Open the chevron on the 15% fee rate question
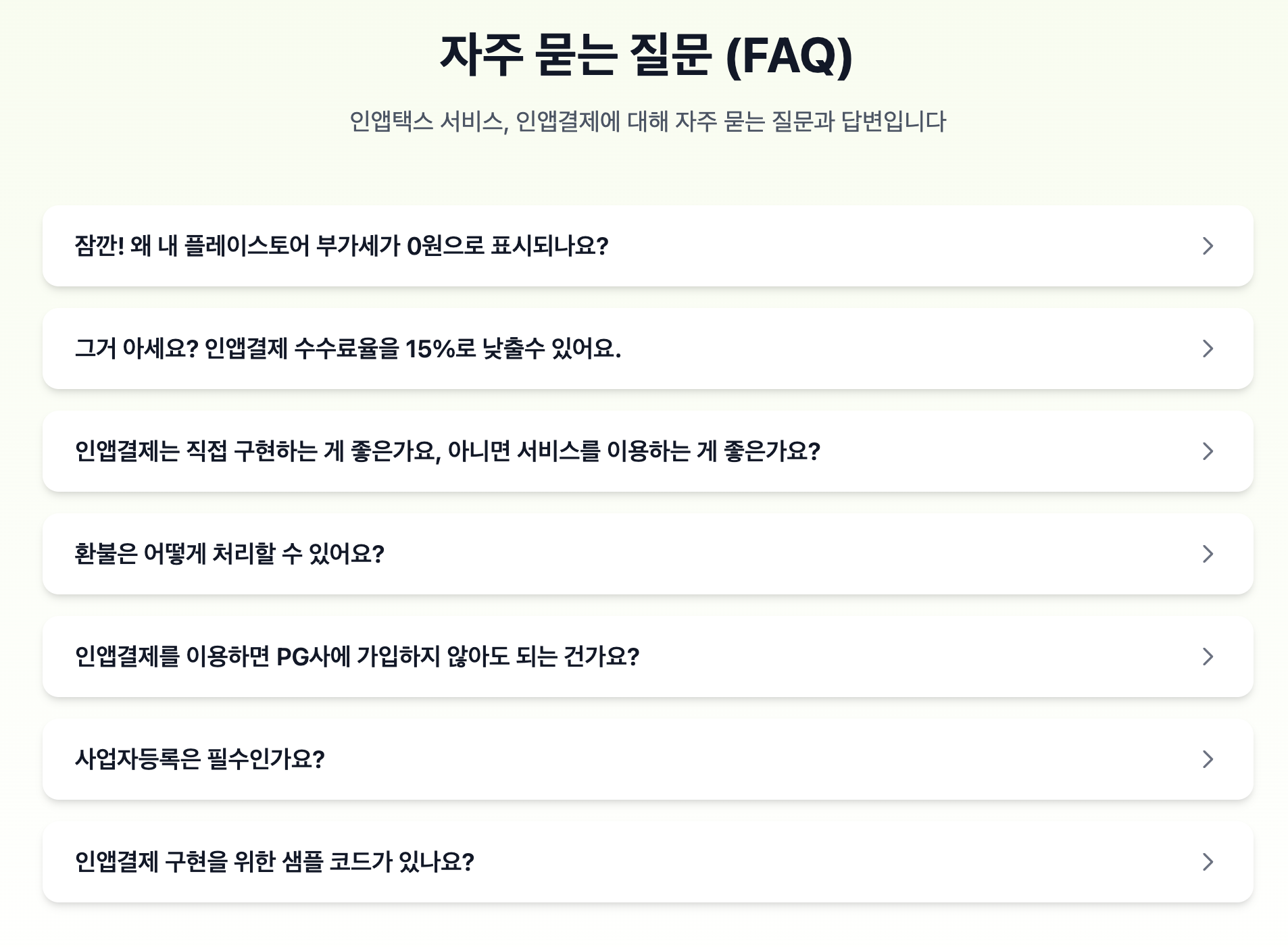The image size is (1288, 947). 1208,349
